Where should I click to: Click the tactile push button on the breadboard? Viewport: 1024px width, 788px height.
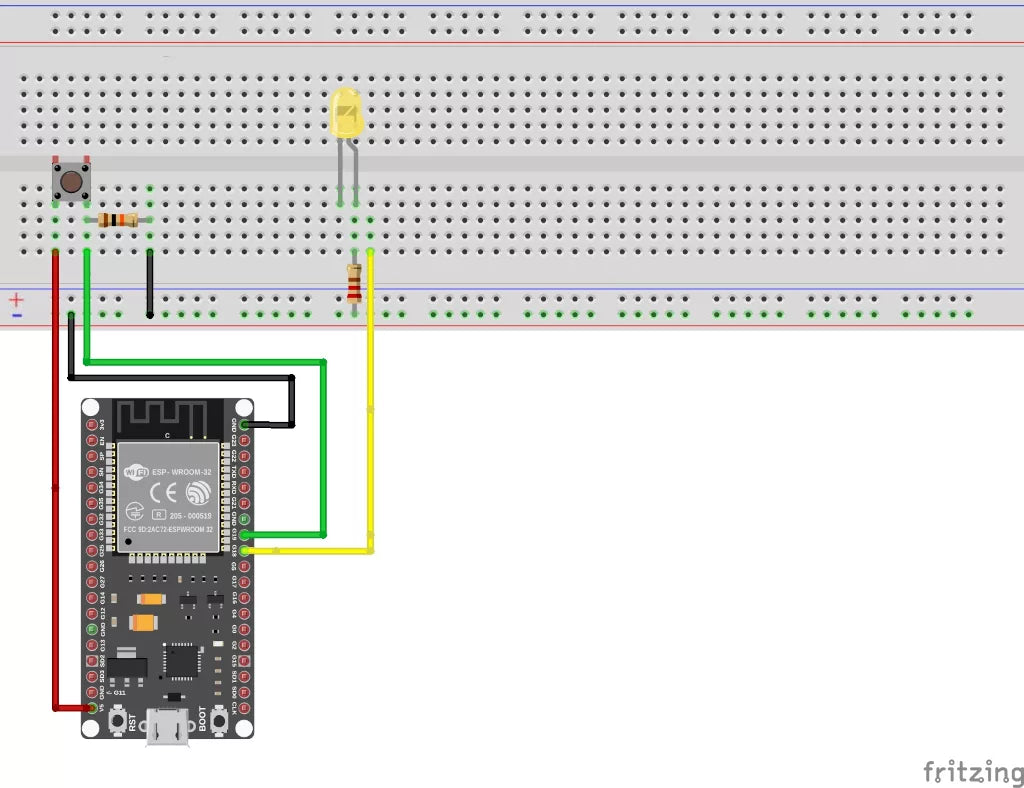[71, 180]
